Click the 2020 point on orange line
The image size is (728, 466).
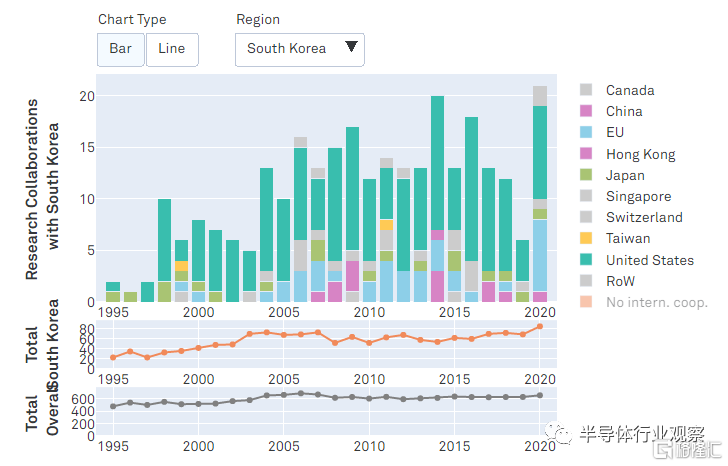coord(540,327)
